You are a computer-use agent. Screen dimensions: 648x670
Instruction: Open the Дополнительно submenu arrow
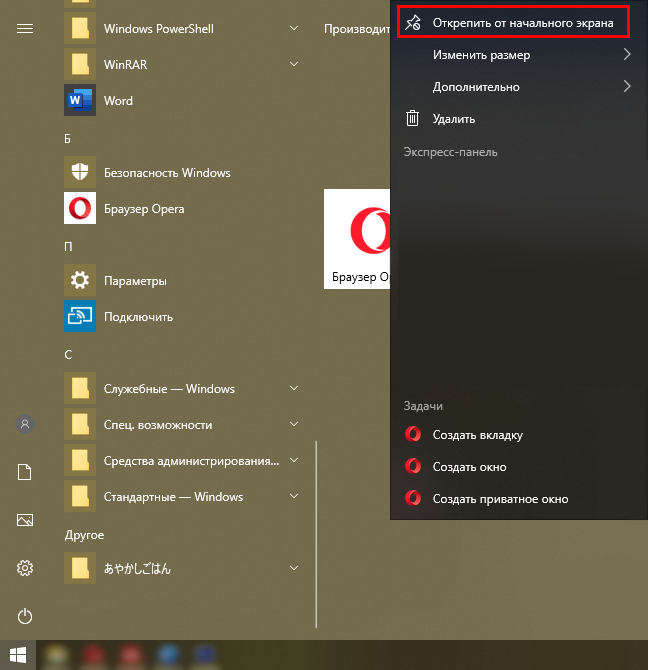627,86
